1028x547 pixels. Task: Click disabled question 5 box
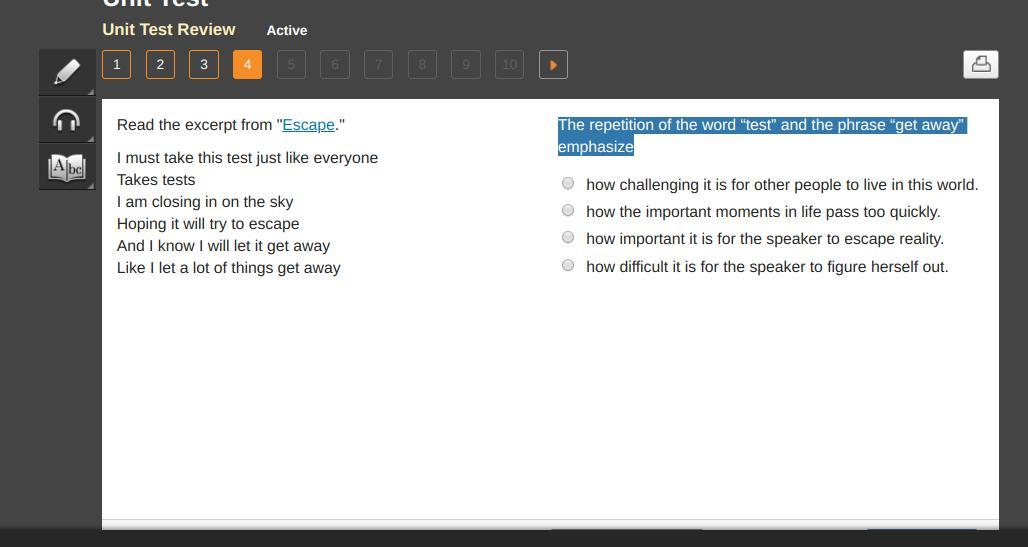coord(291,64)
